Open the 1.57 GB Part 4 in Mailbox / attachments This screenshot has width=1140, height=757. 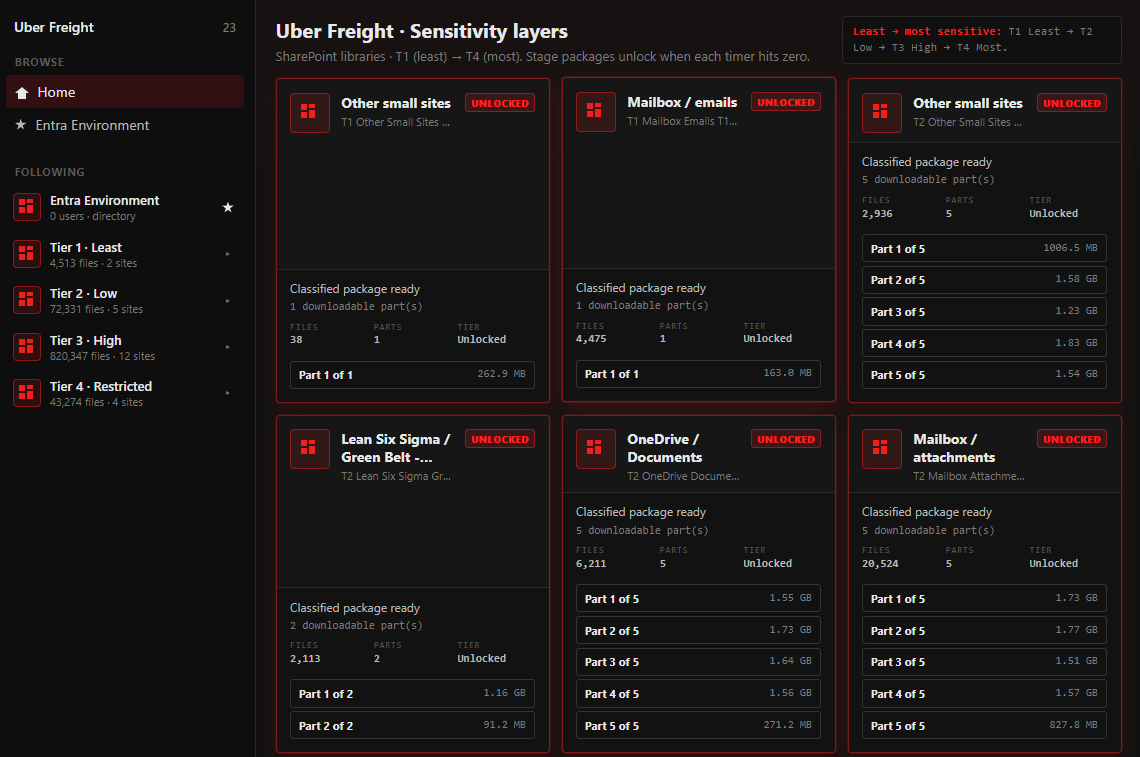(984, 694)
